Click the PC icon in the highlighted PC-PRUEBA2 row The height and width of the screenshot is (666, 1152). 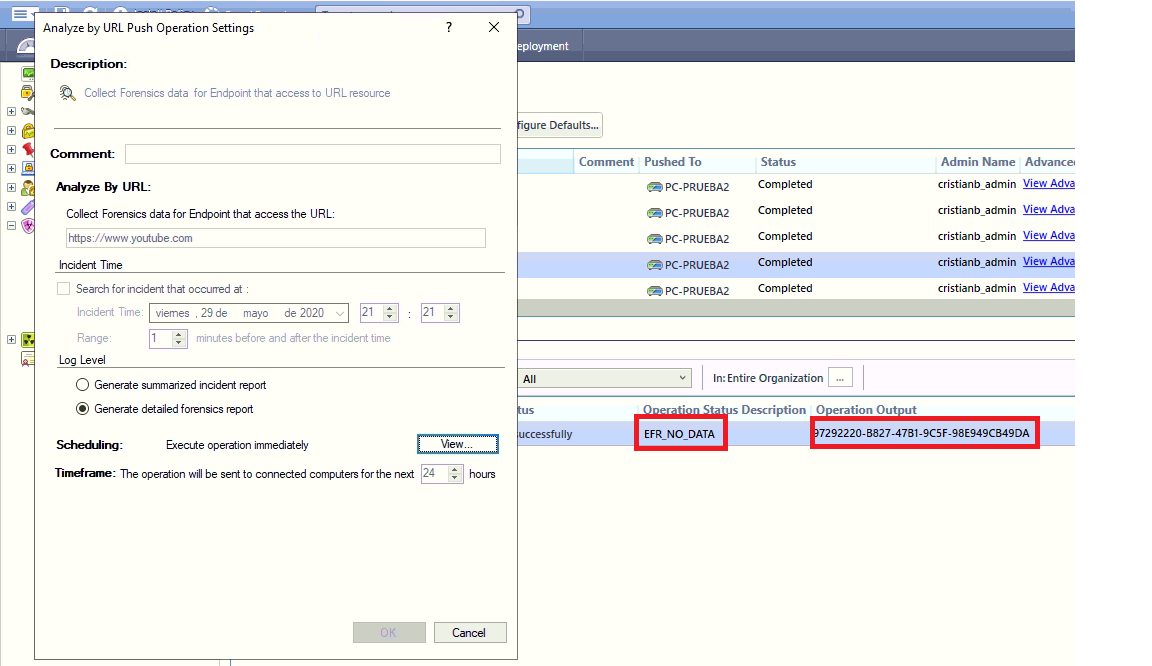tap(654, 265)
